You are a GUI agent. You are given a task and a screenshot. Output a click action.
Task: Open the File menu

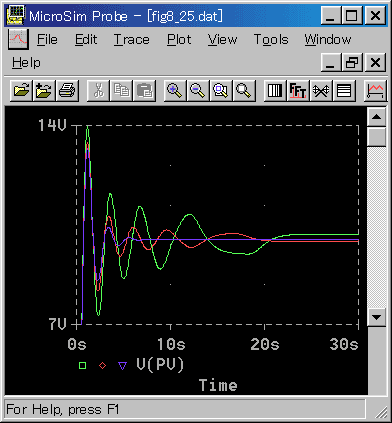coord(47,40)
